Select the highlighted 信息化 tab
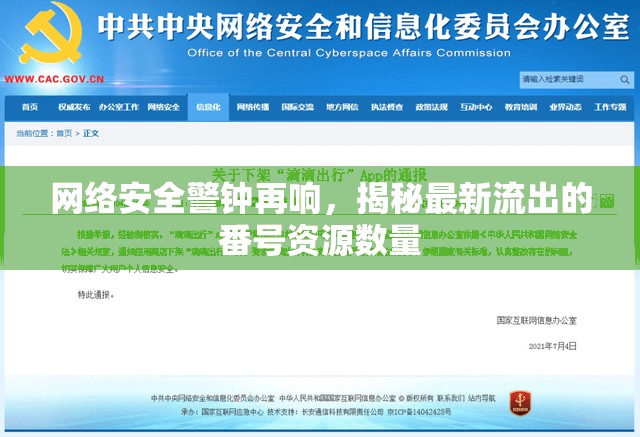Image resolution: width=640 pixels, height=437 pixels. pos(208,107)
